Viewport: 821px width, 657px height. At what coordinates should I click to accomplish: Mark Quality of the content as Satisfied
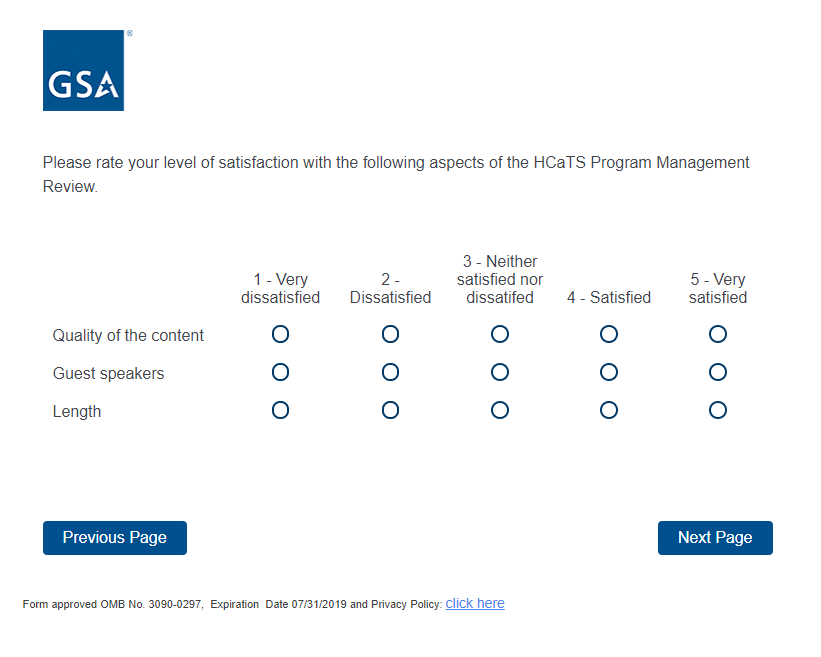tap(609, 334)
